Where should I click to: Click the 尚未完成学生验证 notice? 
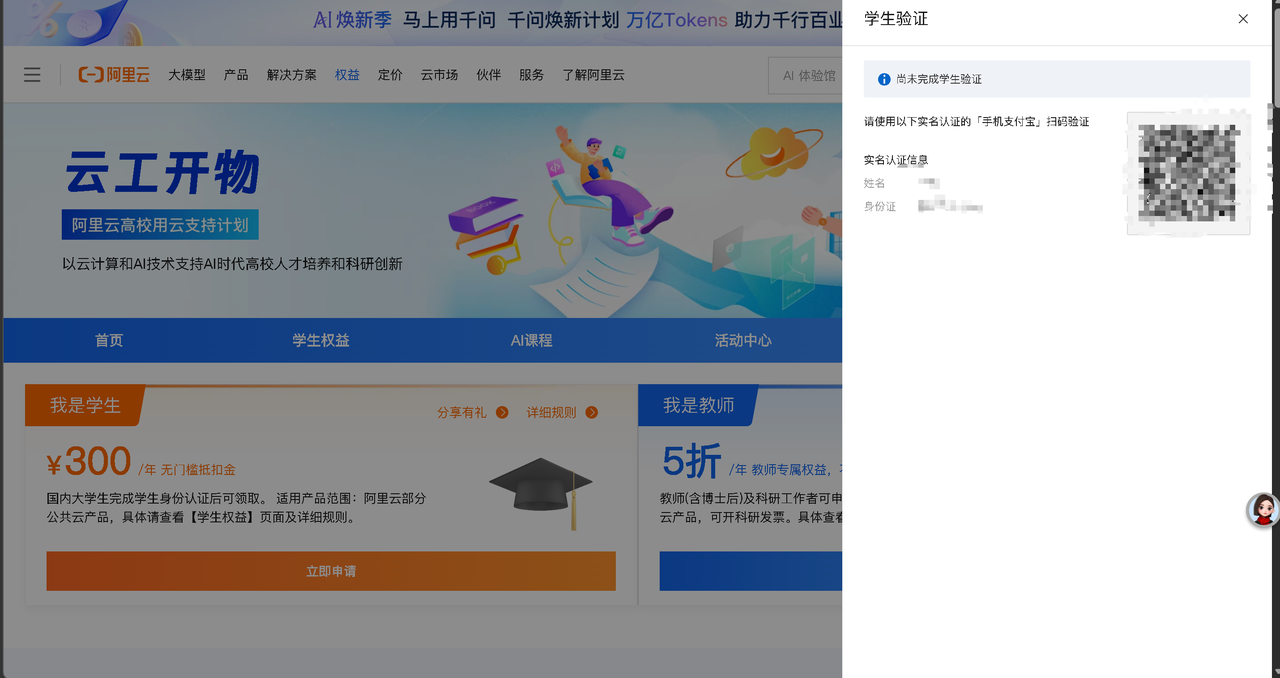point(1057,78)
